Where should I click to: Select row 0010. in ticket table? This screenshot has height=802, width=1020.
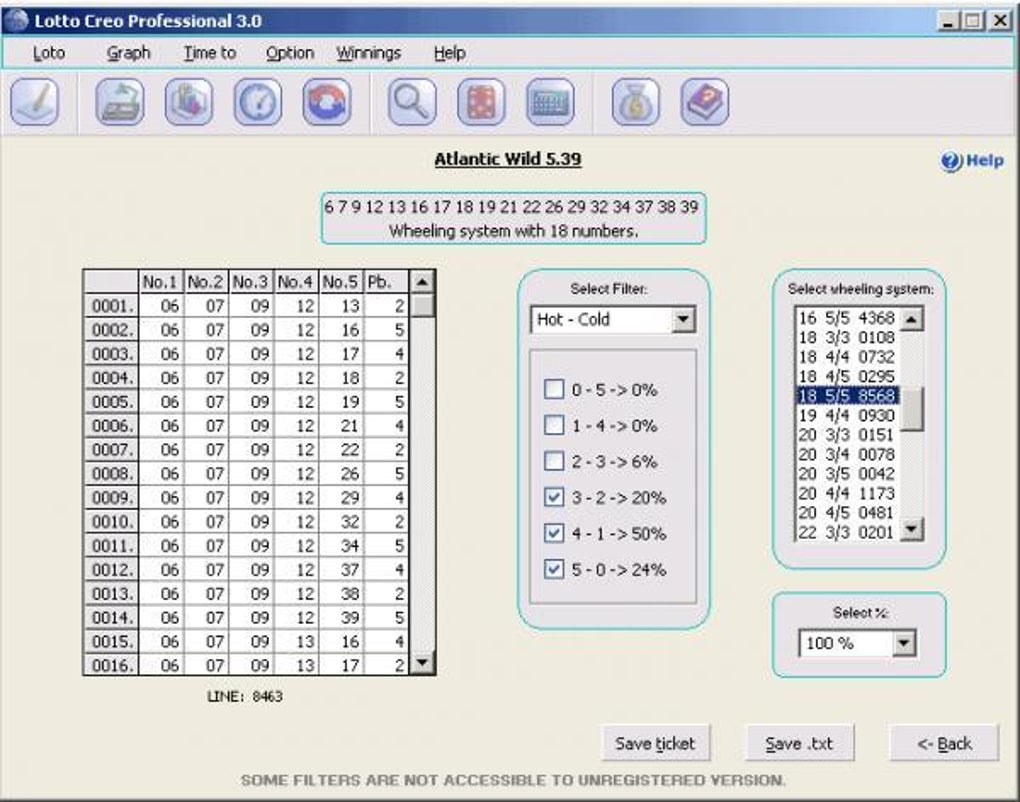pos(247,522)
